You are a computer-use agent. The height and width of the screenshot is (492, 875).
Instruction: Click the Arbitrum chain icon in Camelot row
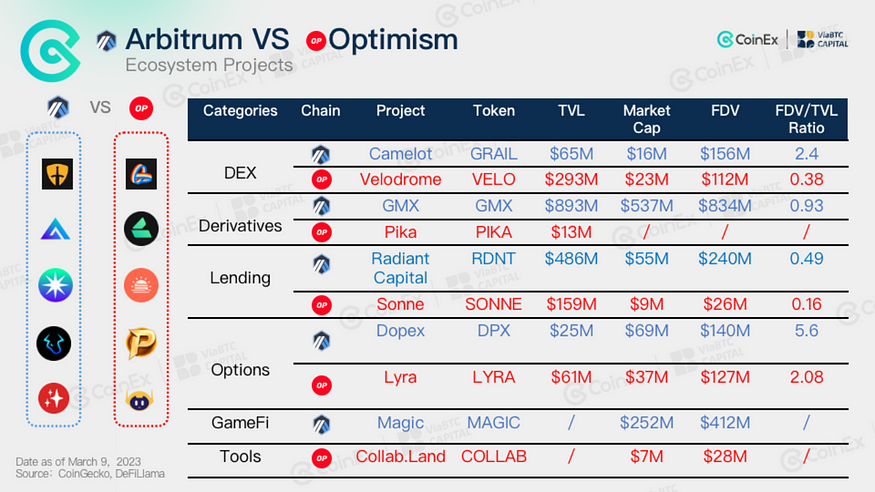coord(320,154)
